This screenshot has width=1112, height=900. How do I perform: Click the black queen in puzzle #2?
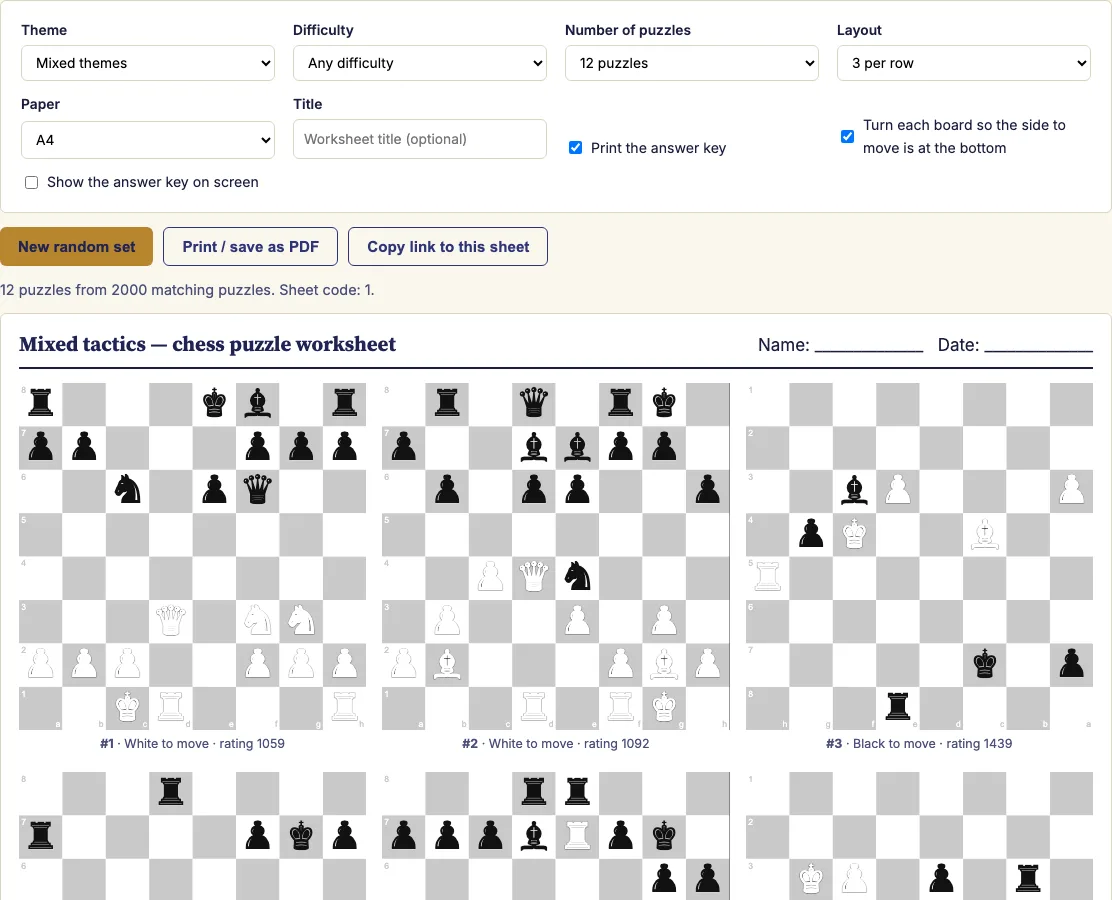click(x=534, y=403)
